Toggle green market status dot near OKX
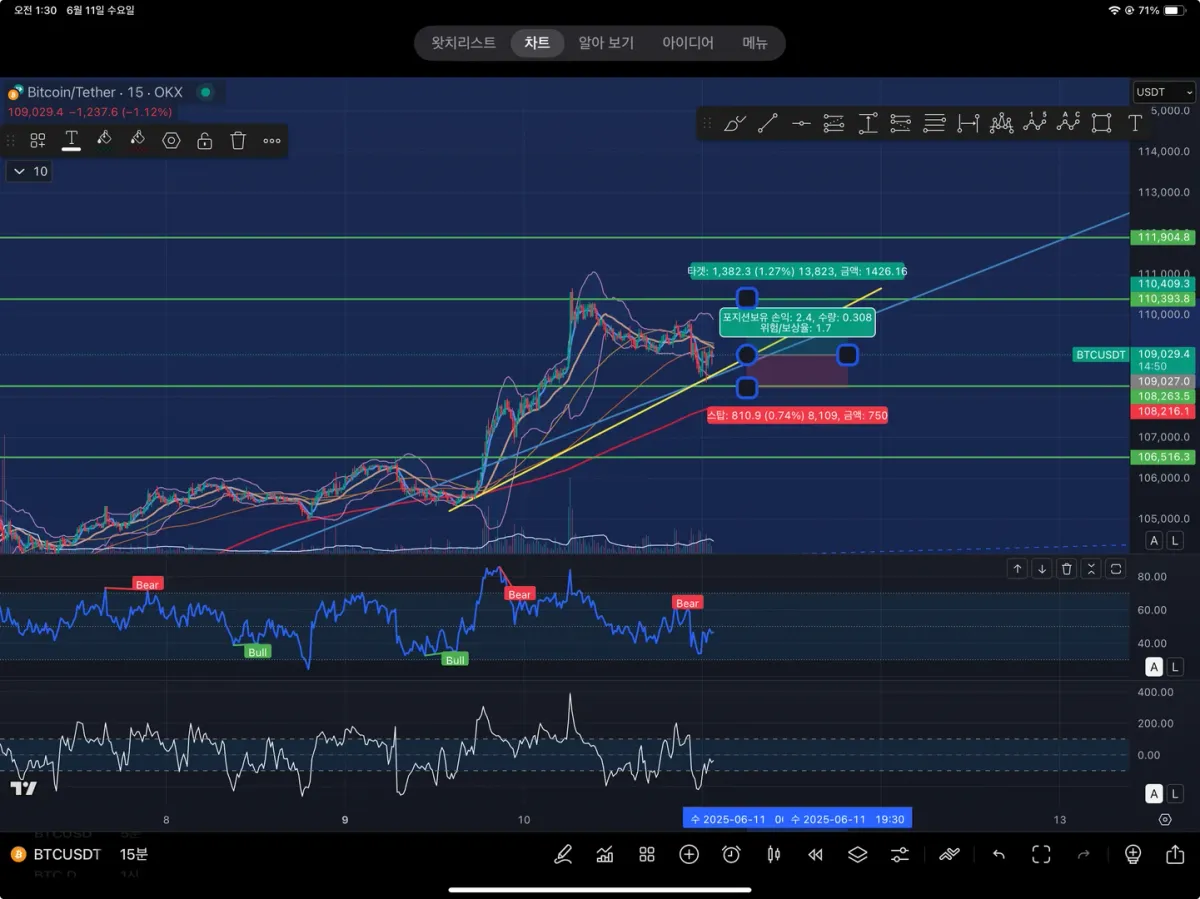 point(205,92)
